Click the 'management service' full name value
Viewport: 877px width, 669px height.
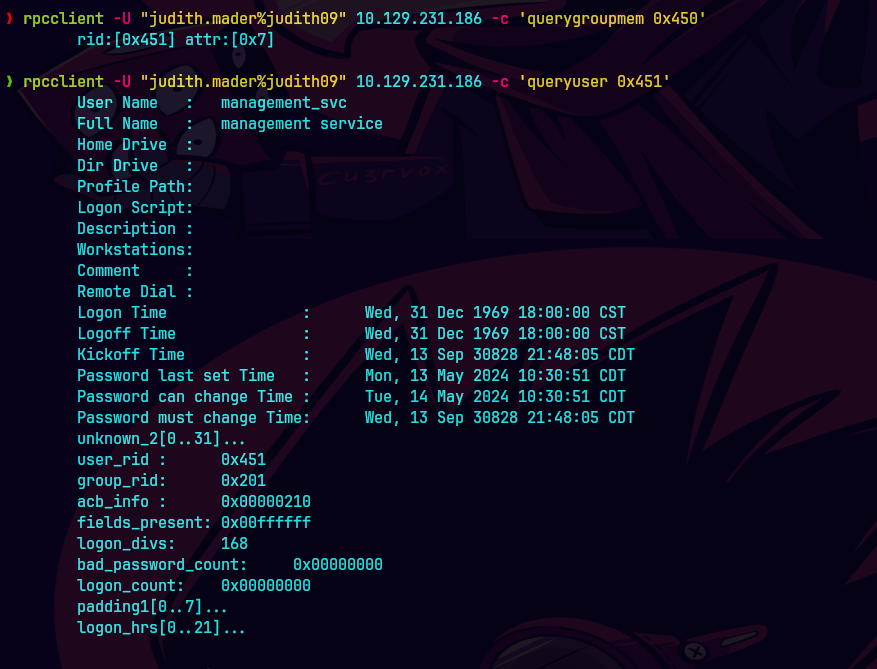coord(302,124)
